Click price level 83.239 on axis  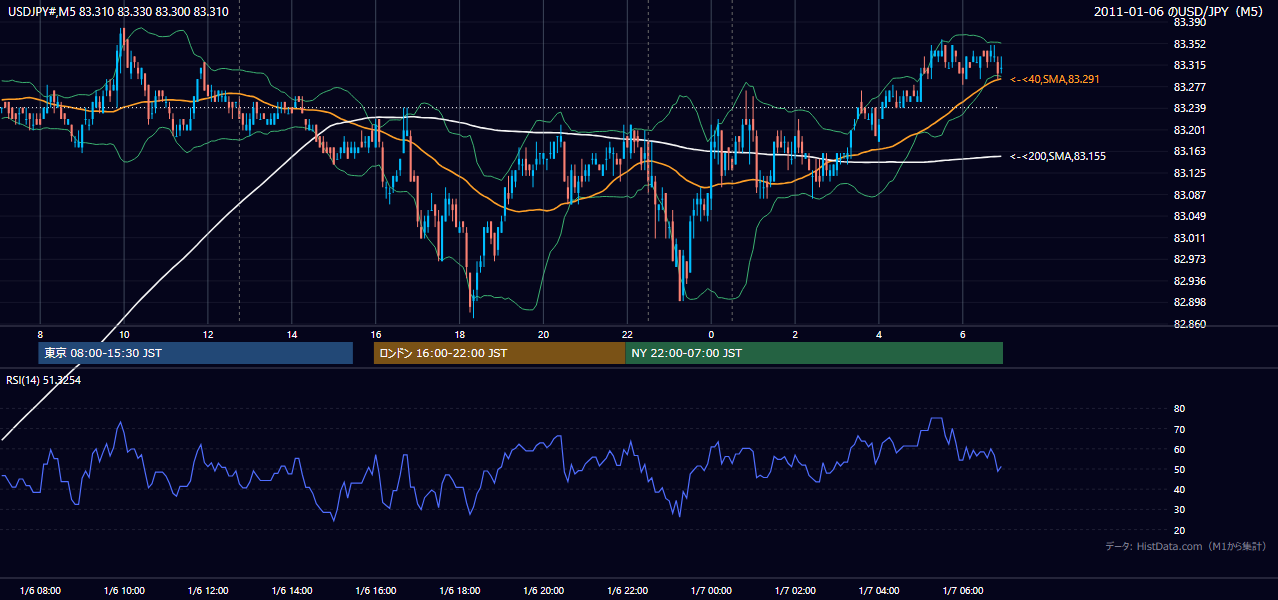(1188, 108)
